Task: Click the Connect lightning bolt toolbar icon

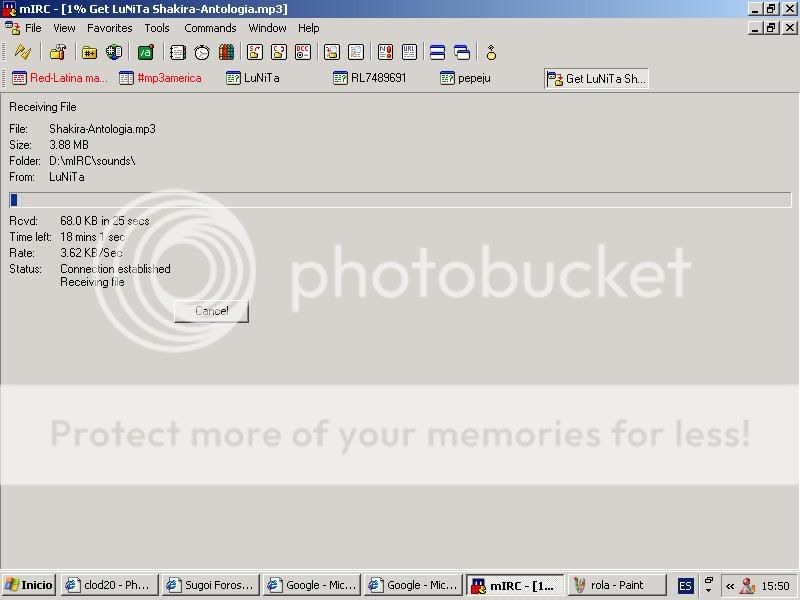Action: (22, 52)
